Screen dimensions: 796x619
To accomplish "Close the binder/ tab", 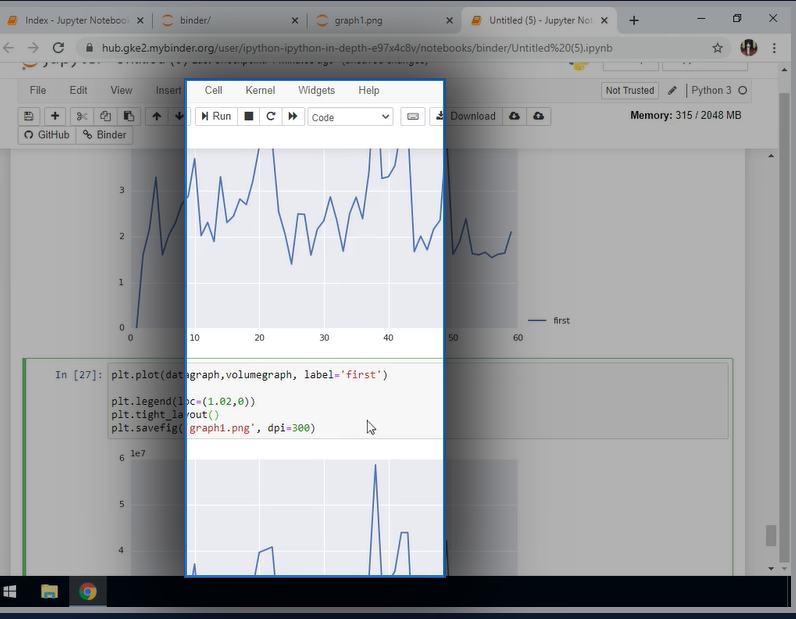I will (x=295, y=20).
